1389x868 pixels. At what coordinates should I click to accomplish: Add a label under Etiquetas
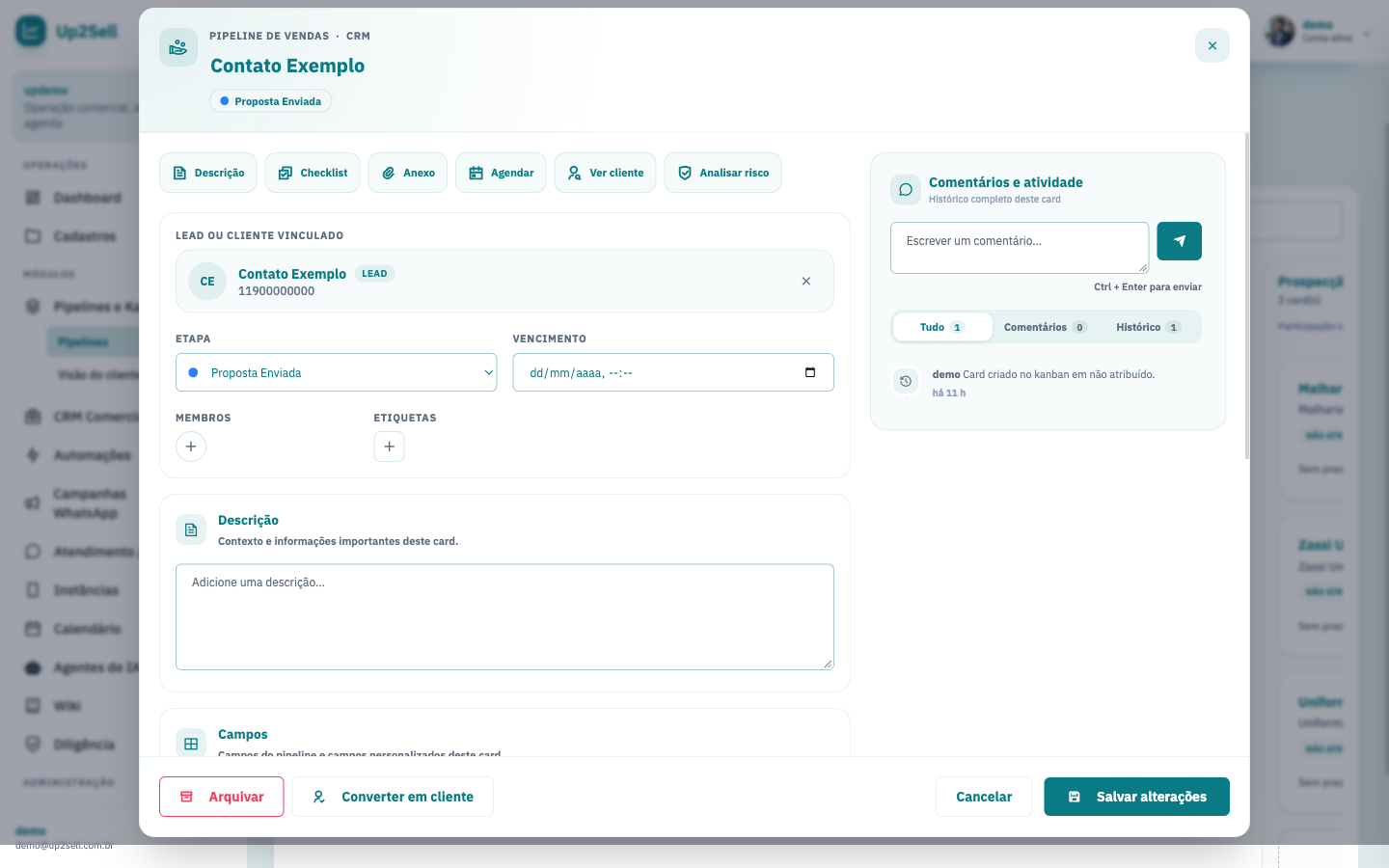click(389, 447)
